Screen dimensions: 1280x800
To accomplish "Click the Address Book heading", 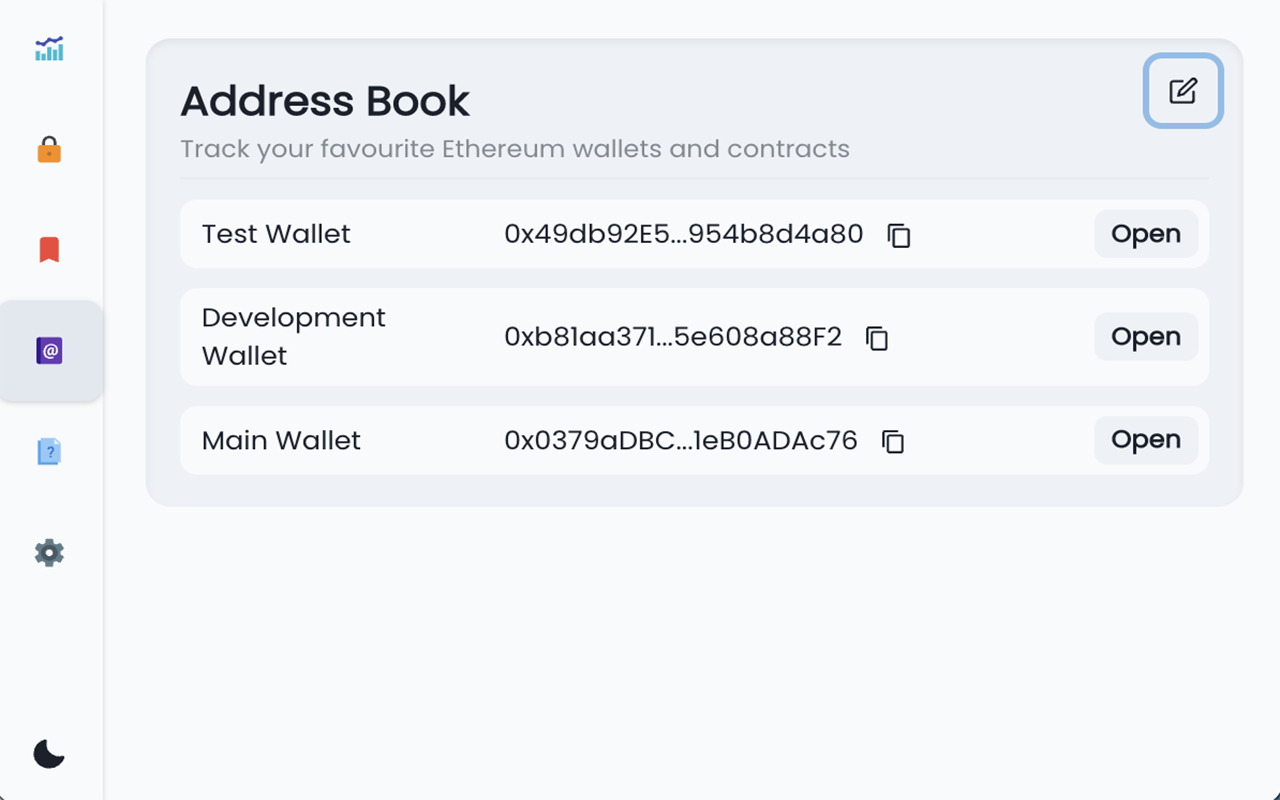I will 324,100.
